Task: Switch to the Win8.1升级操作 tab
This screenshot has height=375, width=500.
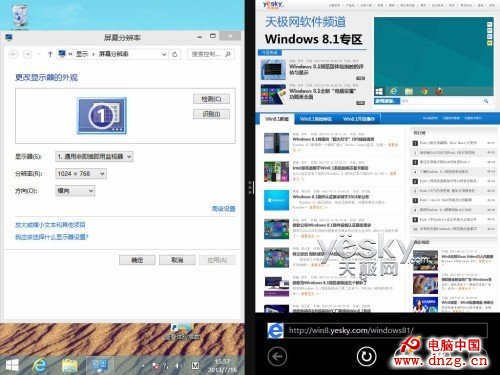Action: (x=359, y=119)
